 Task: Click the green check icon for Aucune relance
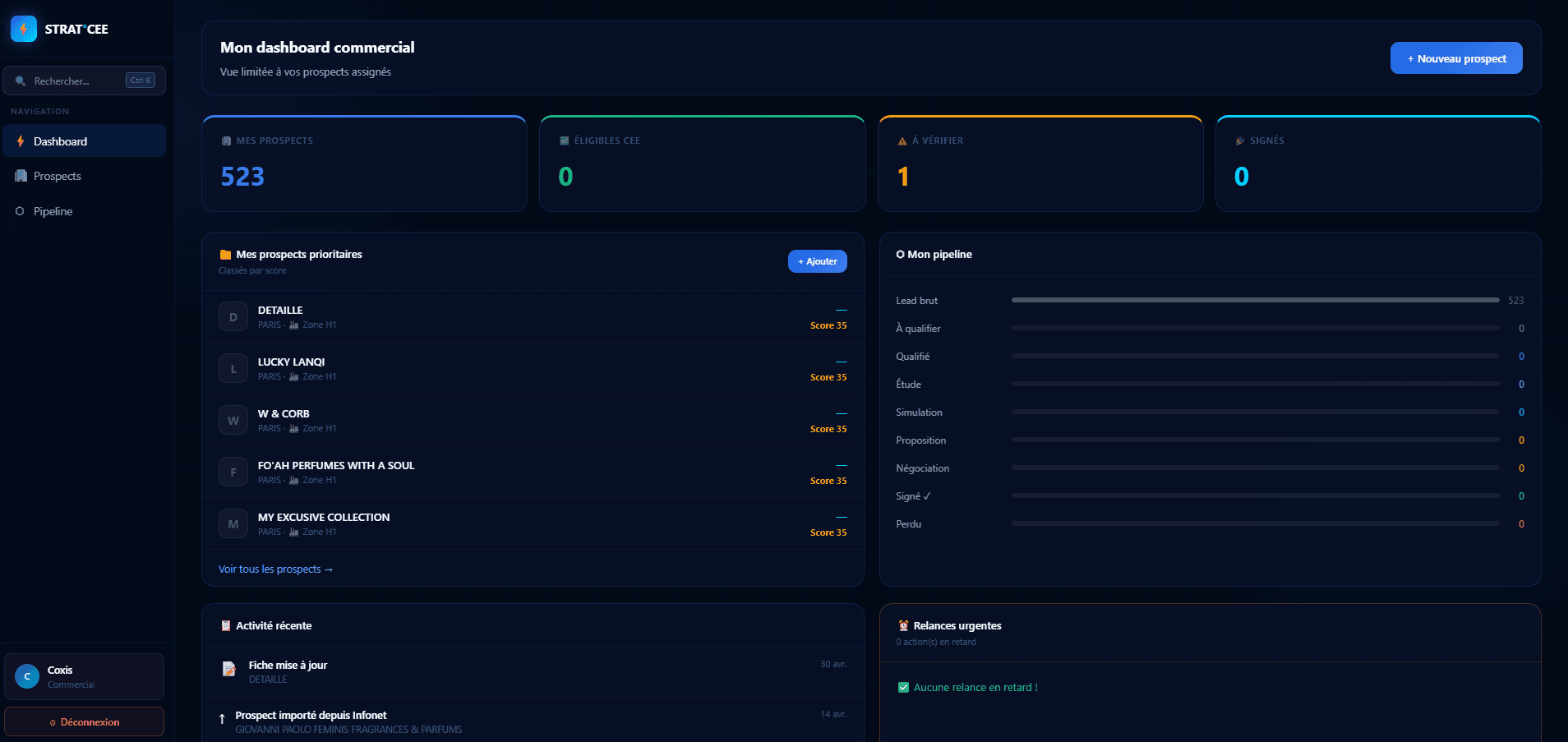tap(903, 688)
